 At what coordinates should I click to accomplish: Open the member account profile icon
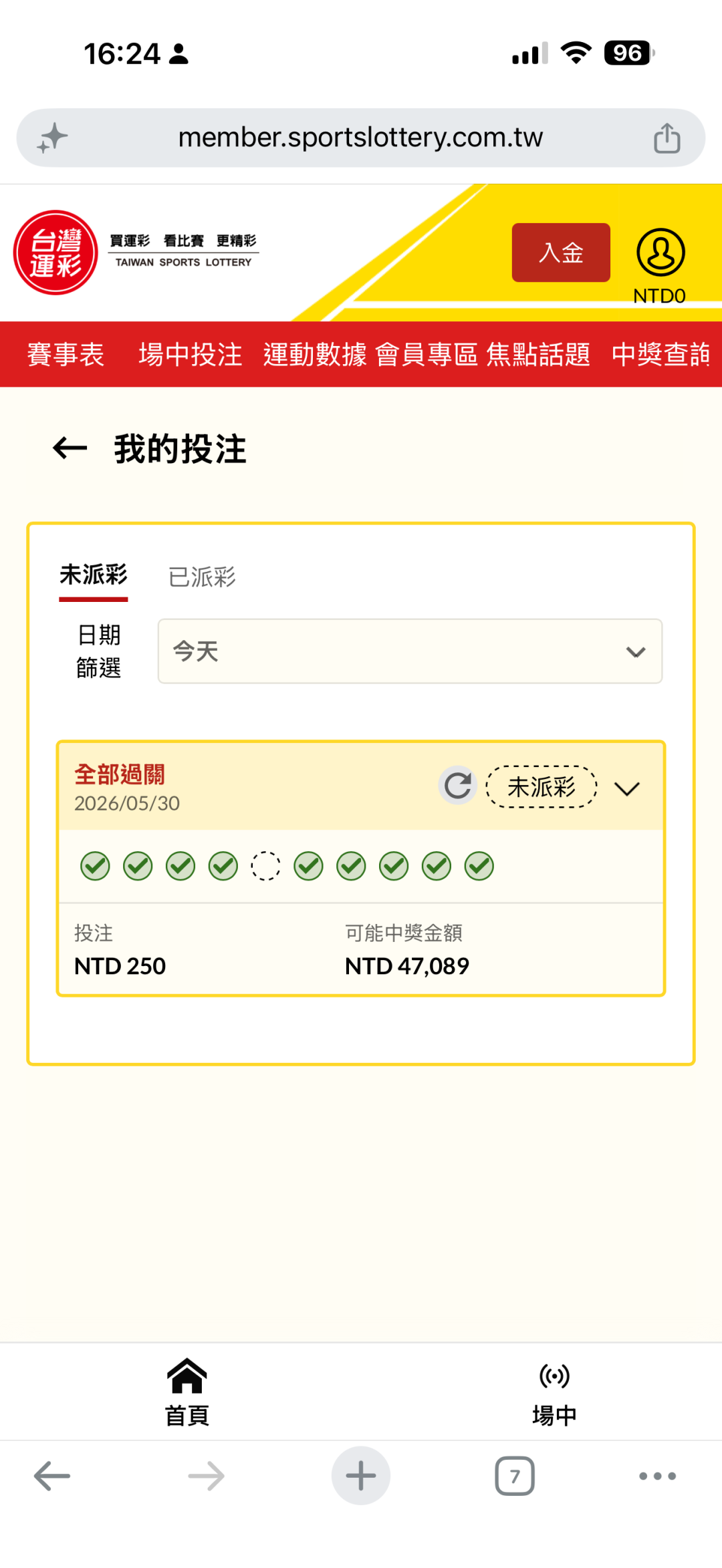660,253
